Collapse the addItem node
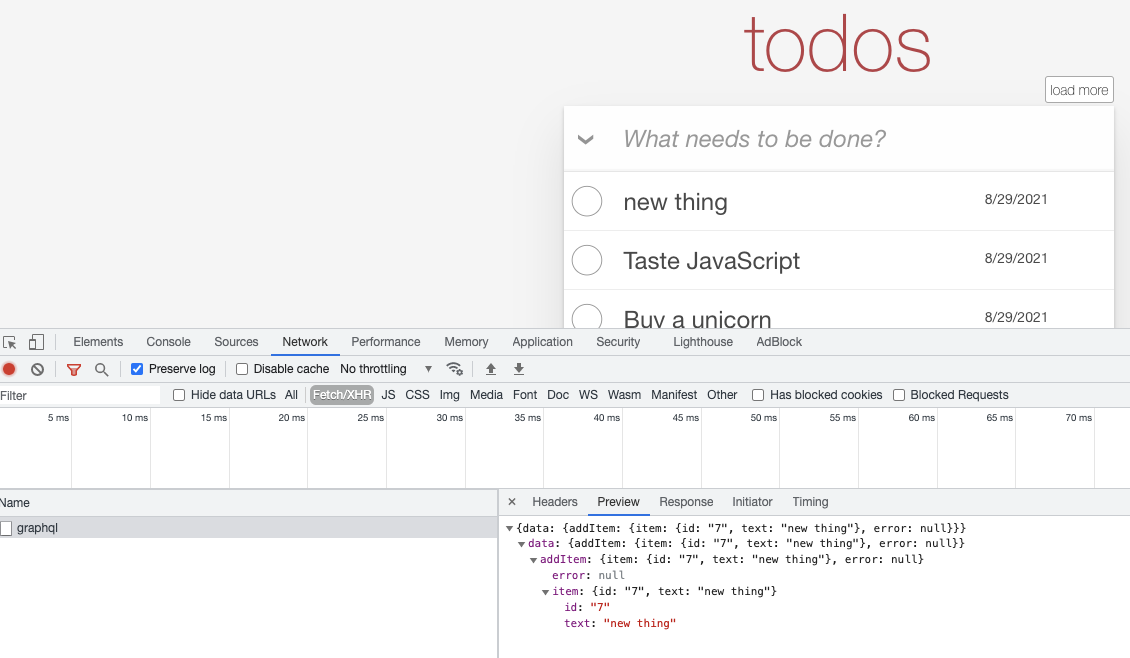Screen dimensions: 1130x658 533,560
